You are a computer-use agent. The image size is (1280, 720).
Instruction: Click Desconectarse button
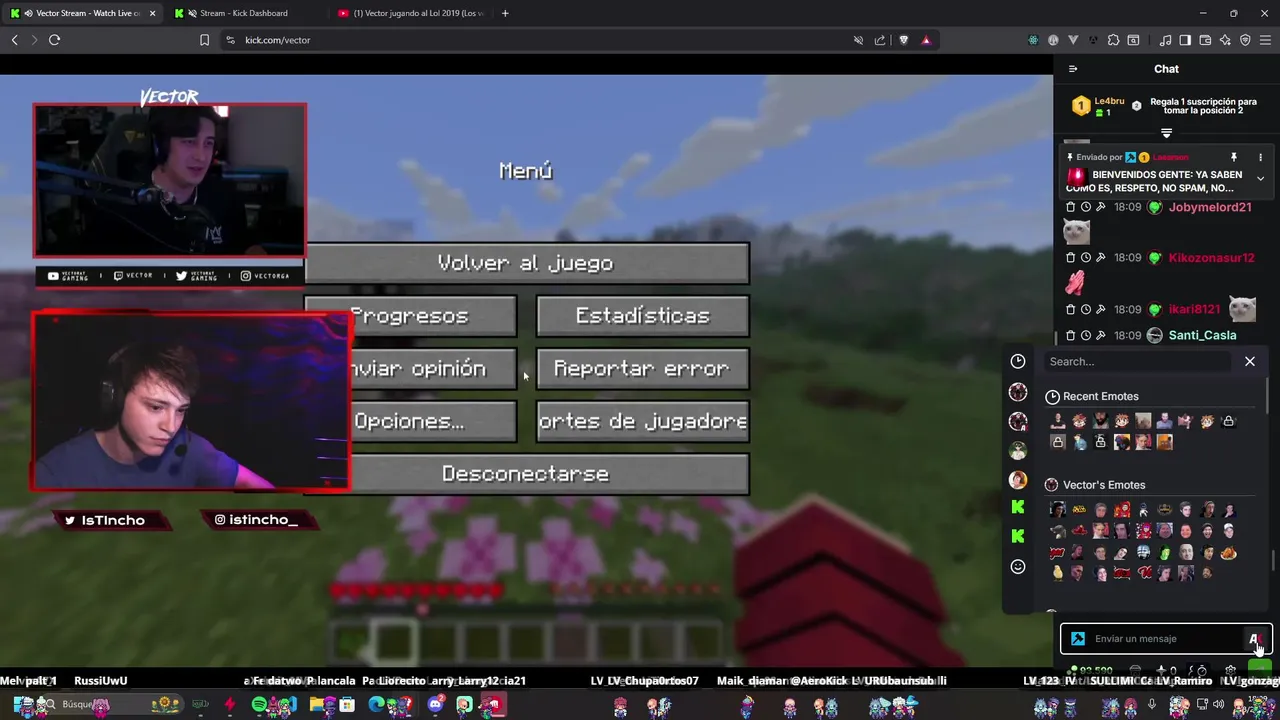coord(526,474)
